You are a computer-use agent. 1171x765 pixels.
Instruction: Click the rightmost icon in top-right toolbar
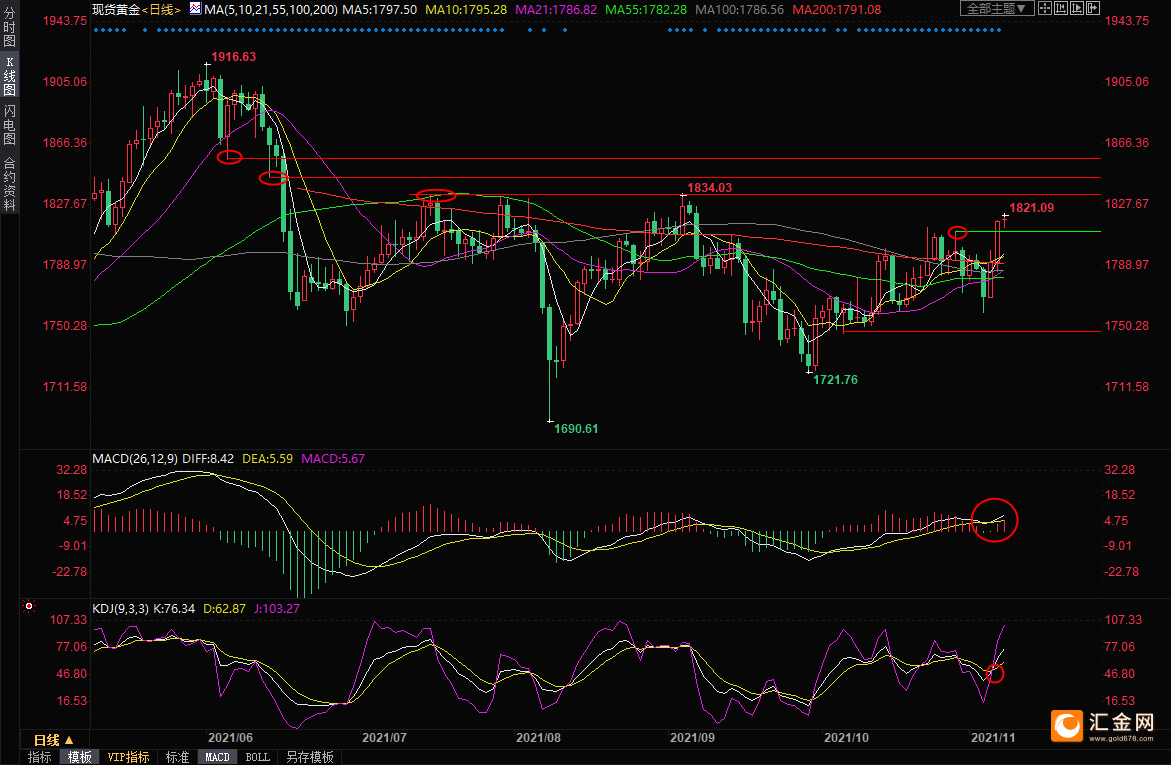tap(1094, 9)
